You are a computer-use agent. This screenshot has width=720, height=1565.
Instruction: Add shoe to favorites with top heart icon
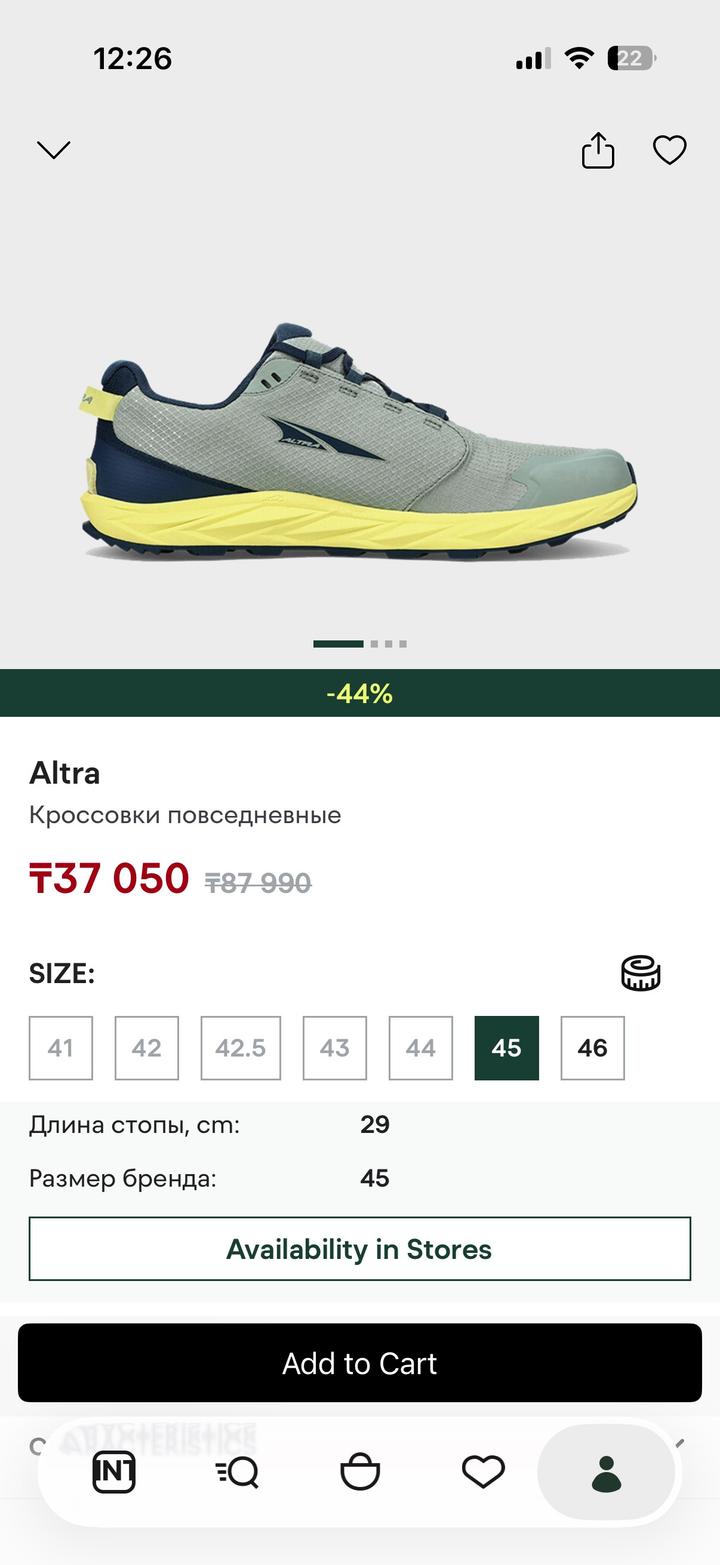click(x=669, y=150)
